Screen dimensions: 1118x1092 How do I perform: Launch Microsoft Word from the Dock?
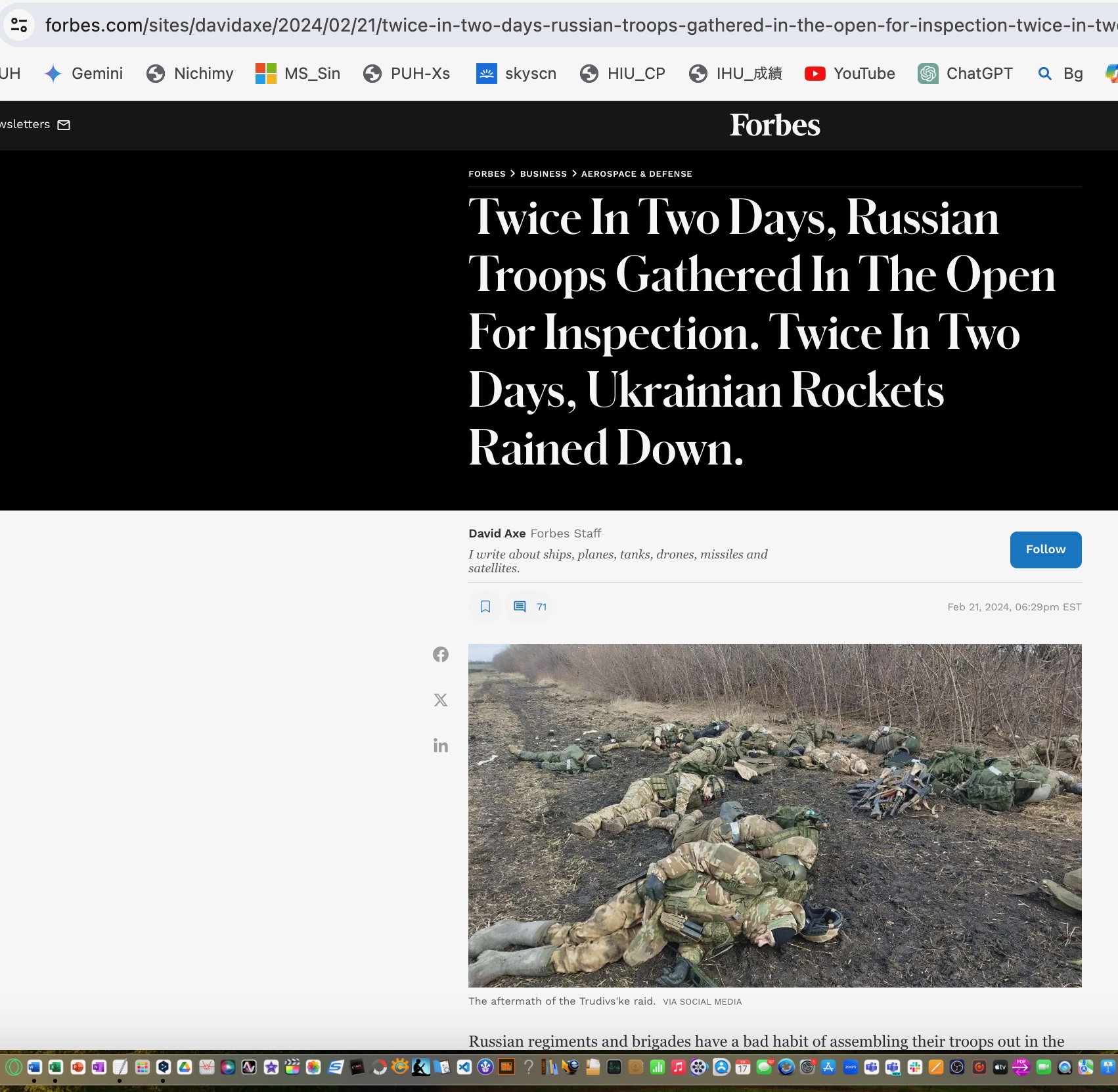34,1067
